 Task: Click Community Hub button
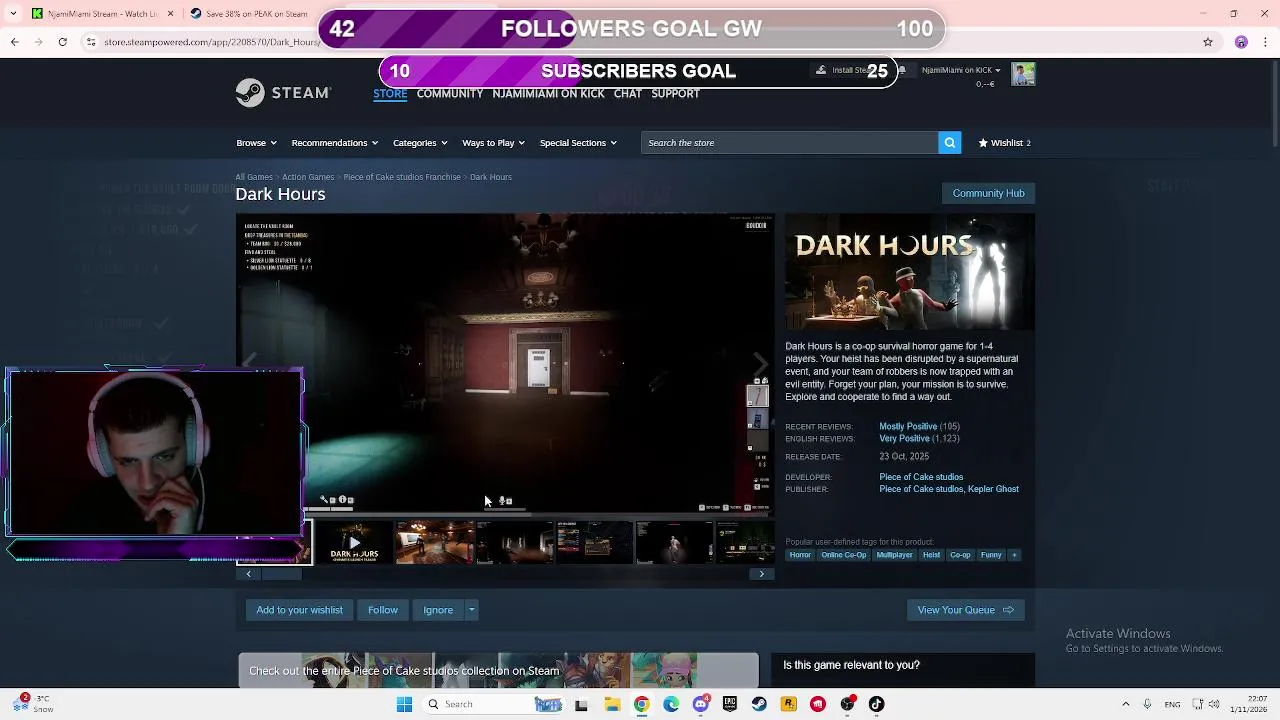[988, 193]
